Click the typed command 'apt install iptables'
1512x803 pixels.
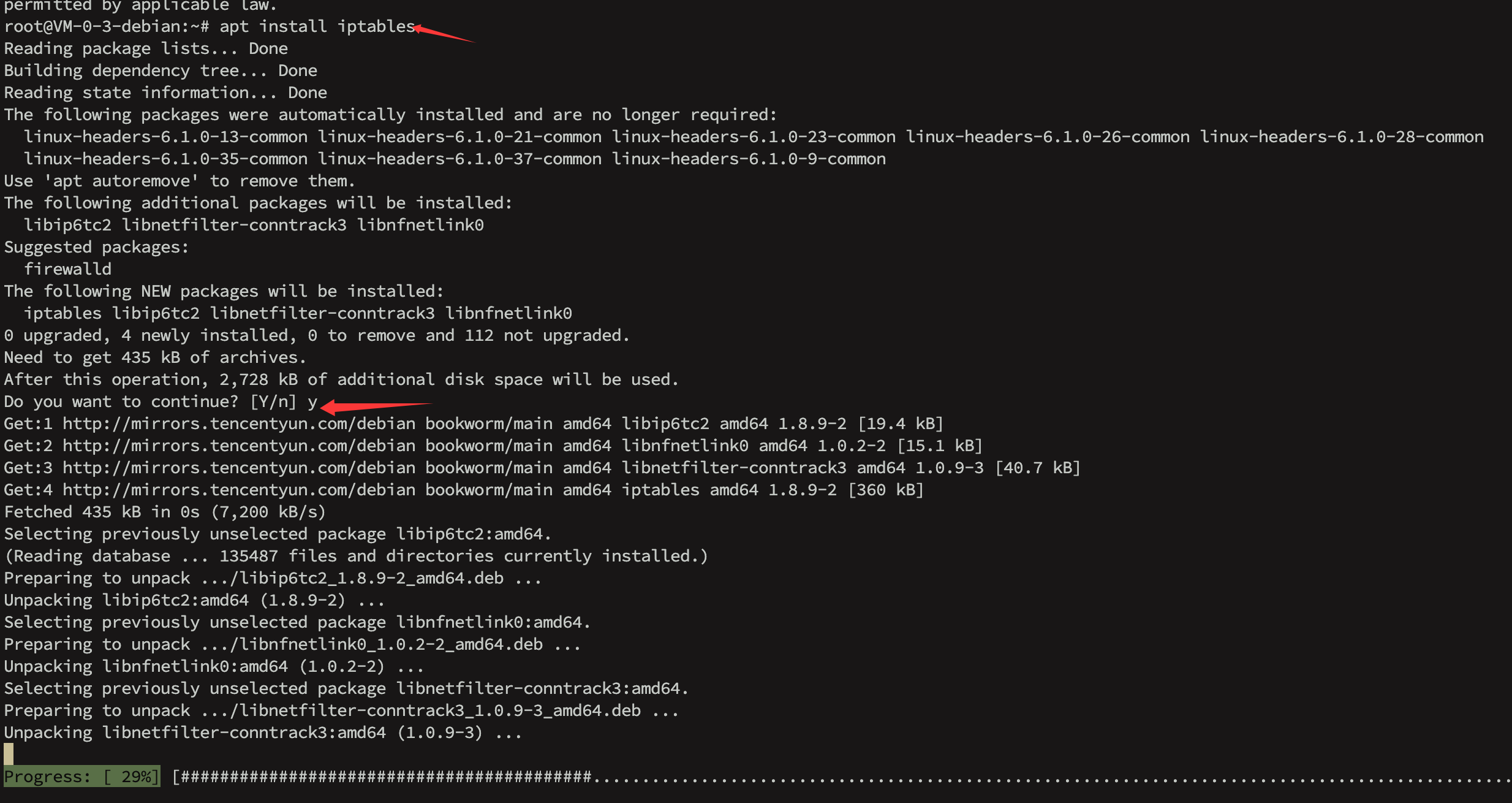click(317, 26)
